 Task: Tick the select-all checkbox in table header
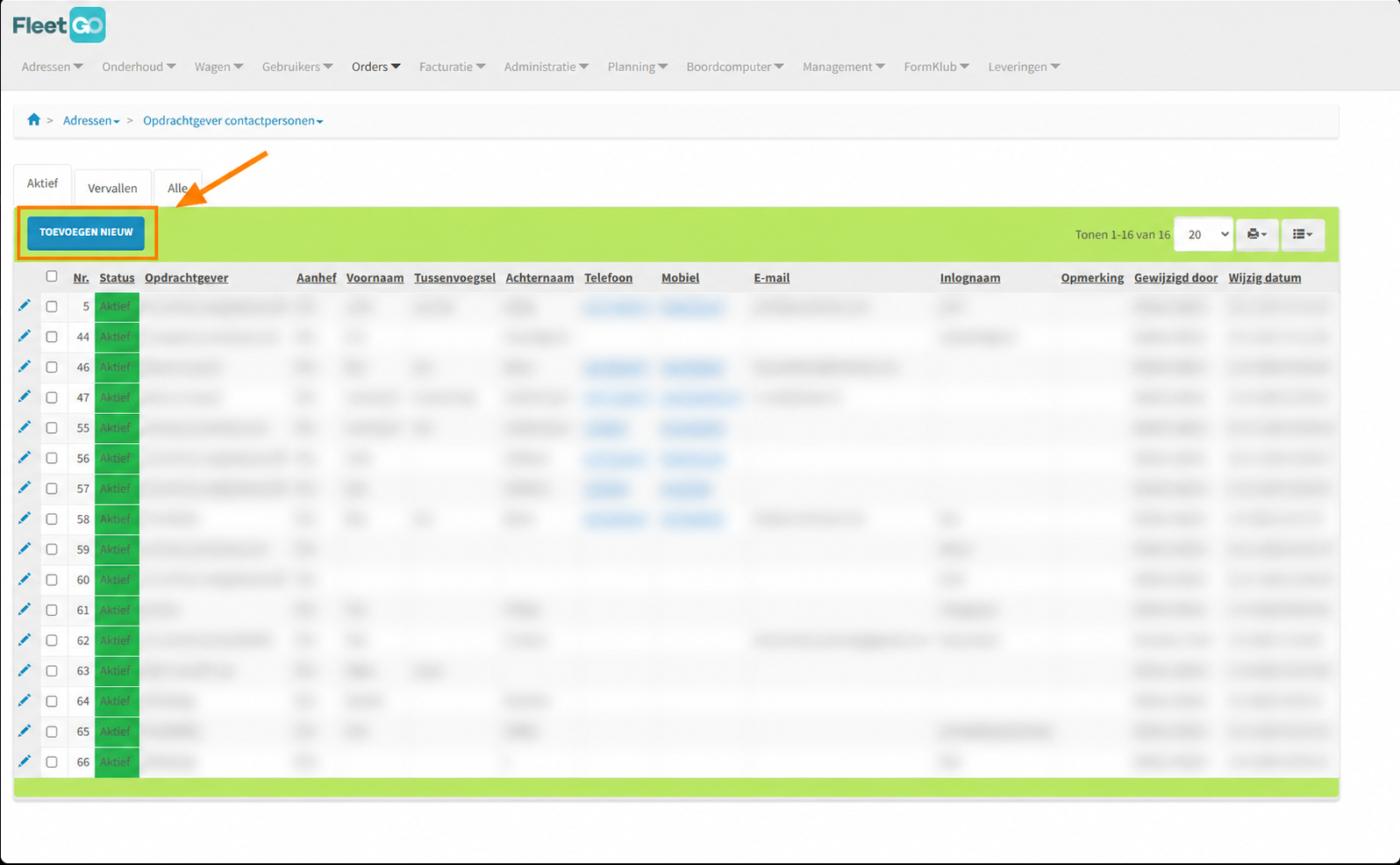52,276
